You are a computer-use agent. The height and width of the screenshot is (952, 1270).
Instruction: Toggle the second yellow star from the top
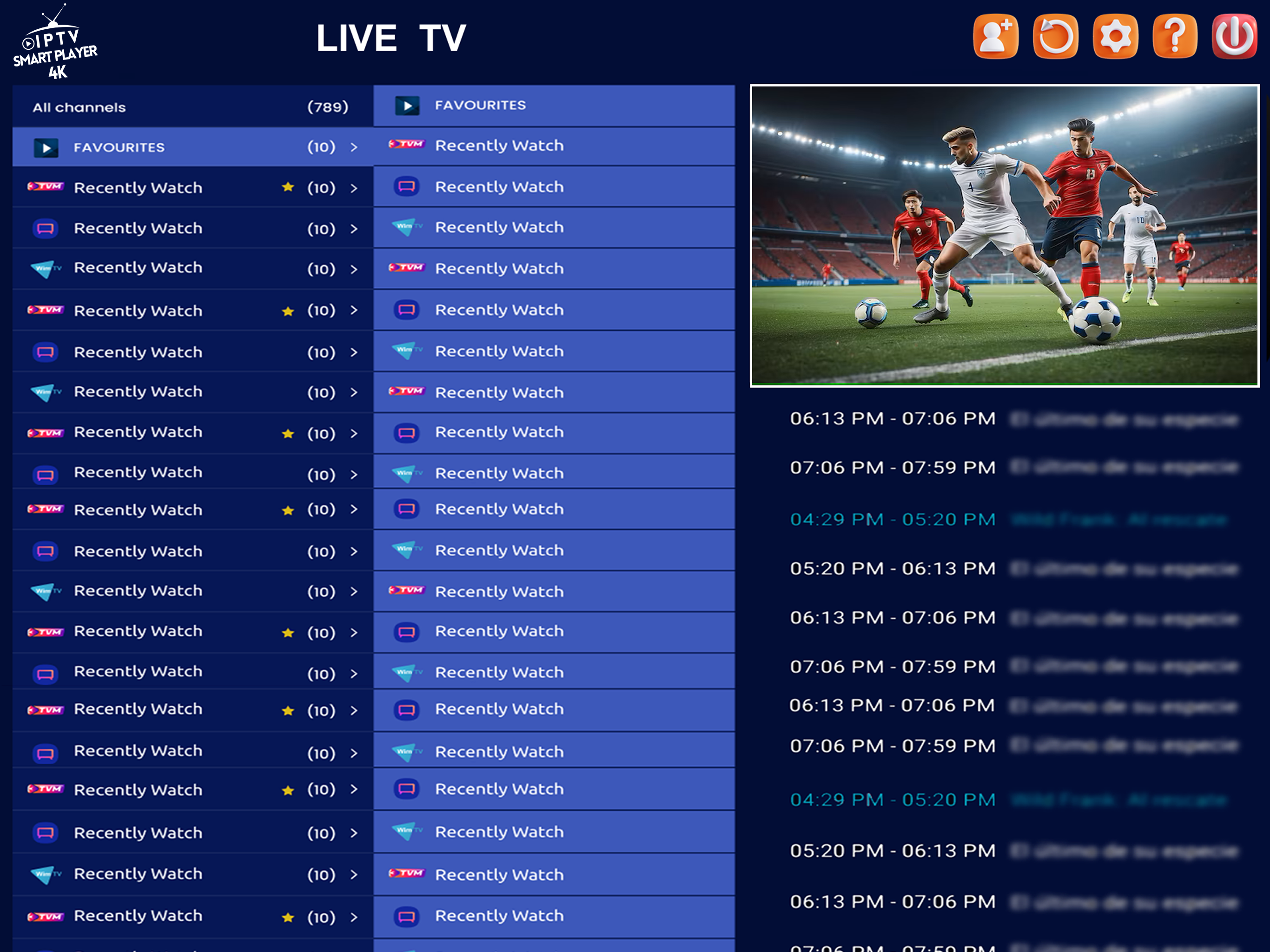coord(288,311)
